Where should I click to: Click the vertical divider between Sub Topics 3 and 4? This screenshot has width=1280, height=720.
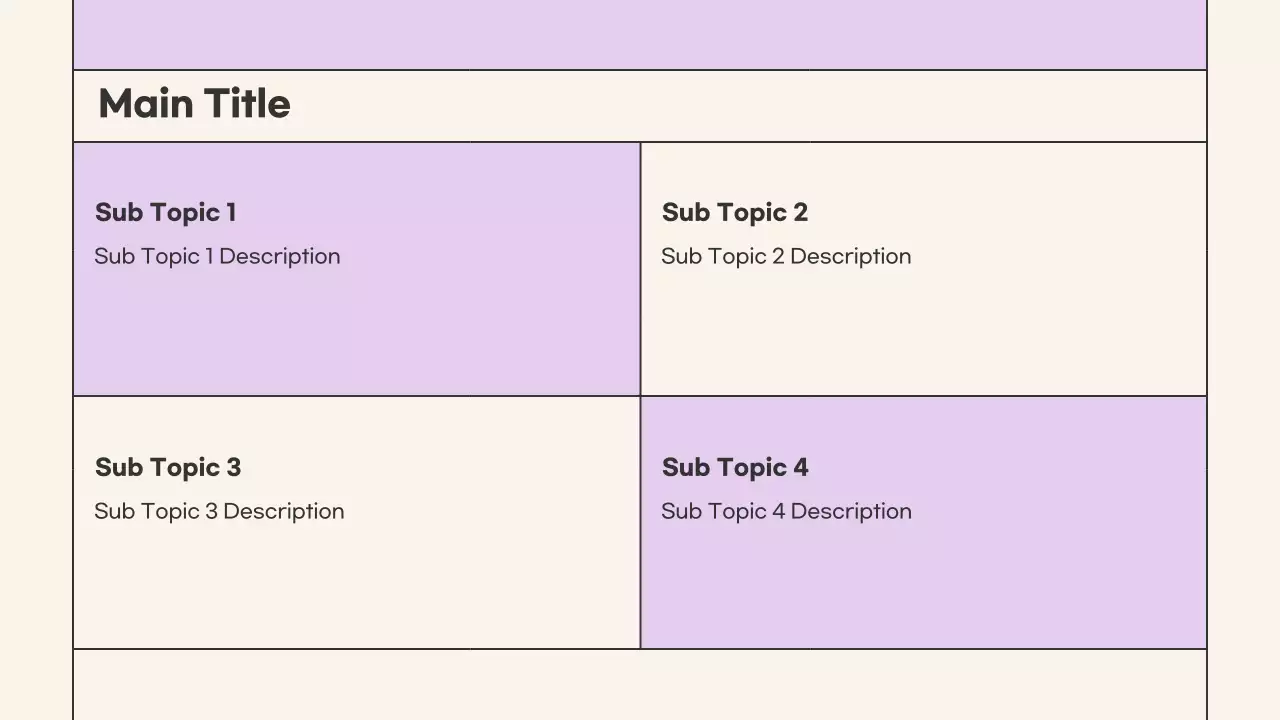pyautogui.click(x=640, y=523)
